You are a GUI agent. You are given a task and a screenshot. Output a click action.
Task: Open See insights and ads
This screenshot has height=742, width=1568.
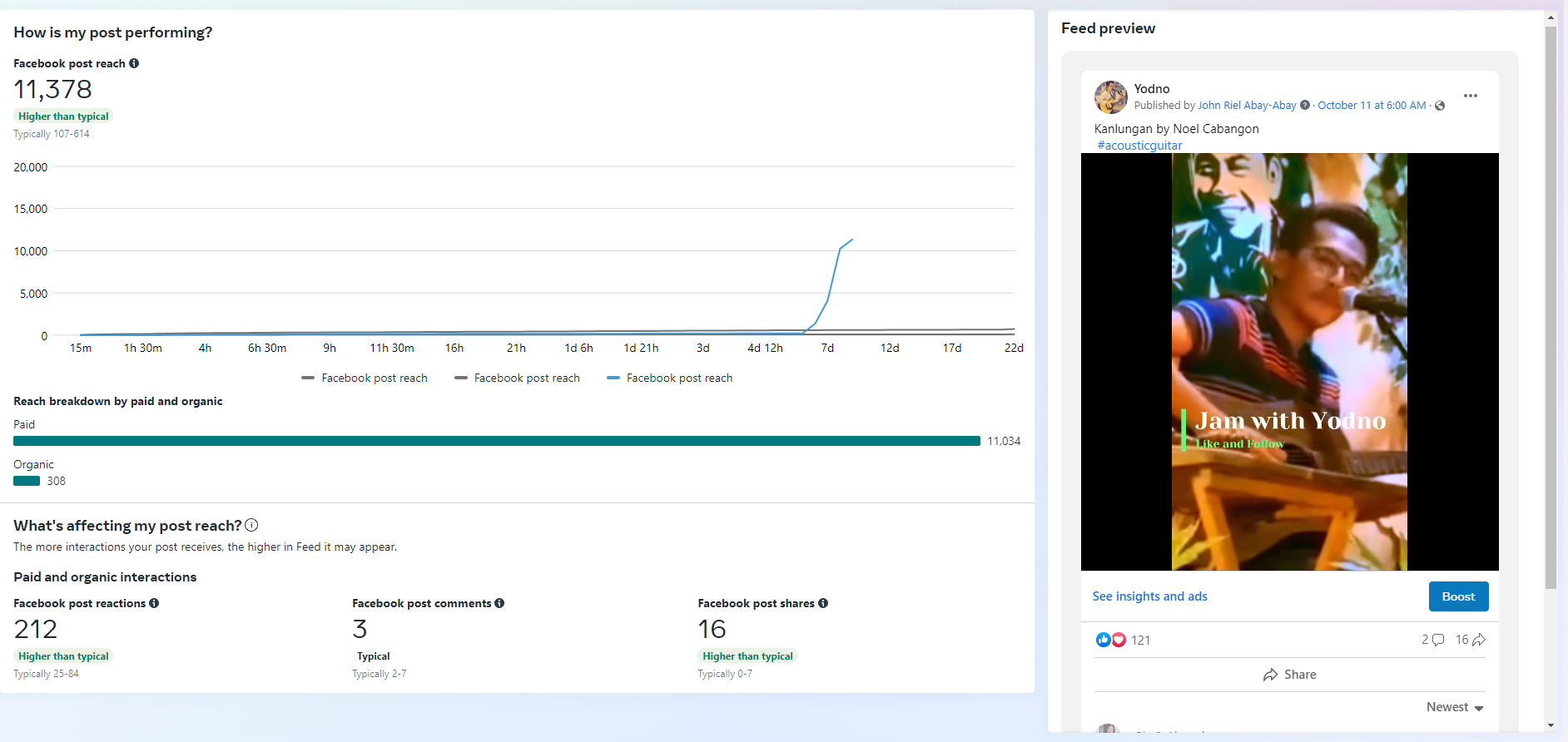pyautogui.click(x=1149, y=596)
